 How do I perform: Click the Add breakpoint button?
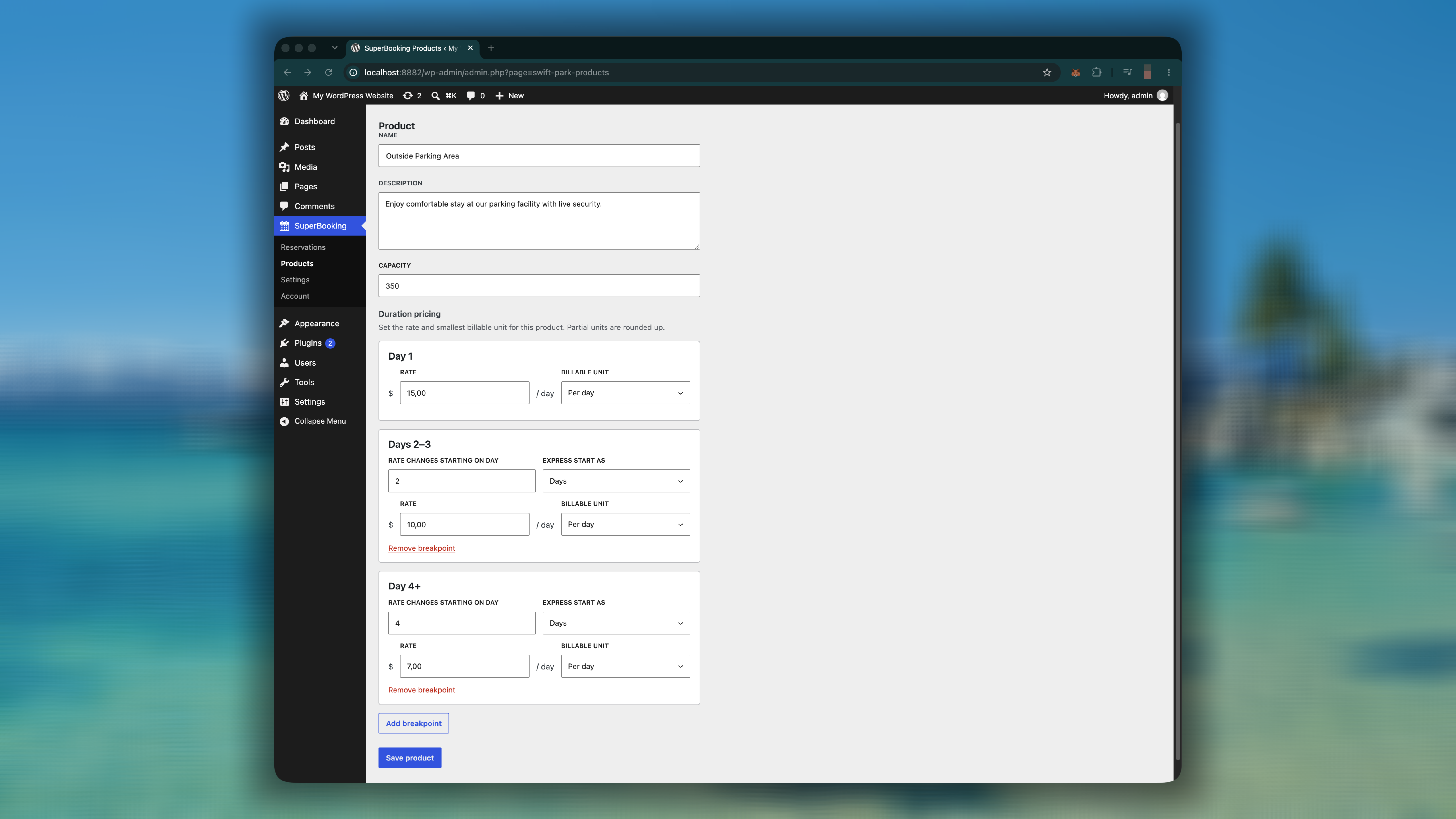[x=414, y=723]
